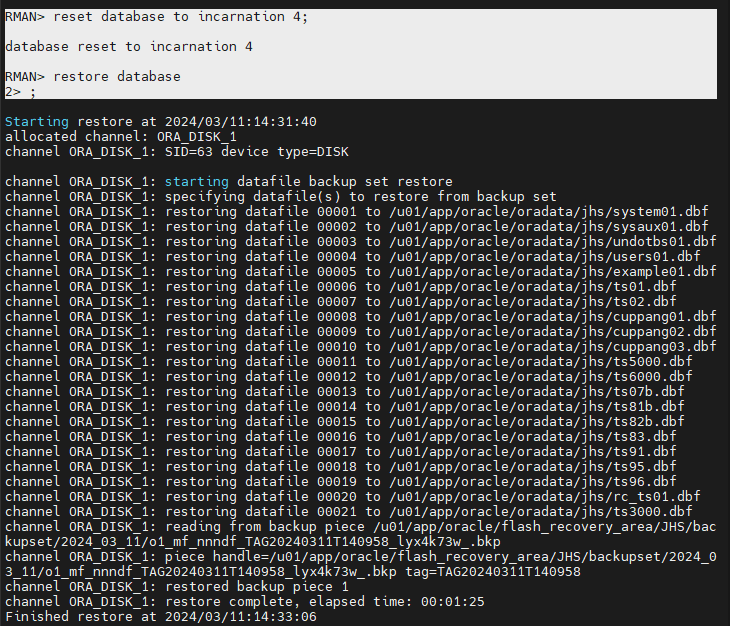
Task: Click the example01.dbf datafile 00005 line
Action: point(361,271)
